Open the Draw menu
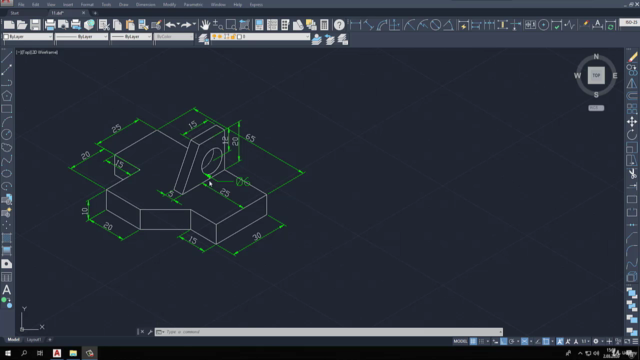The width and height of the screenshot is (640, 360). pyautogui.click(x=123, y=4)
